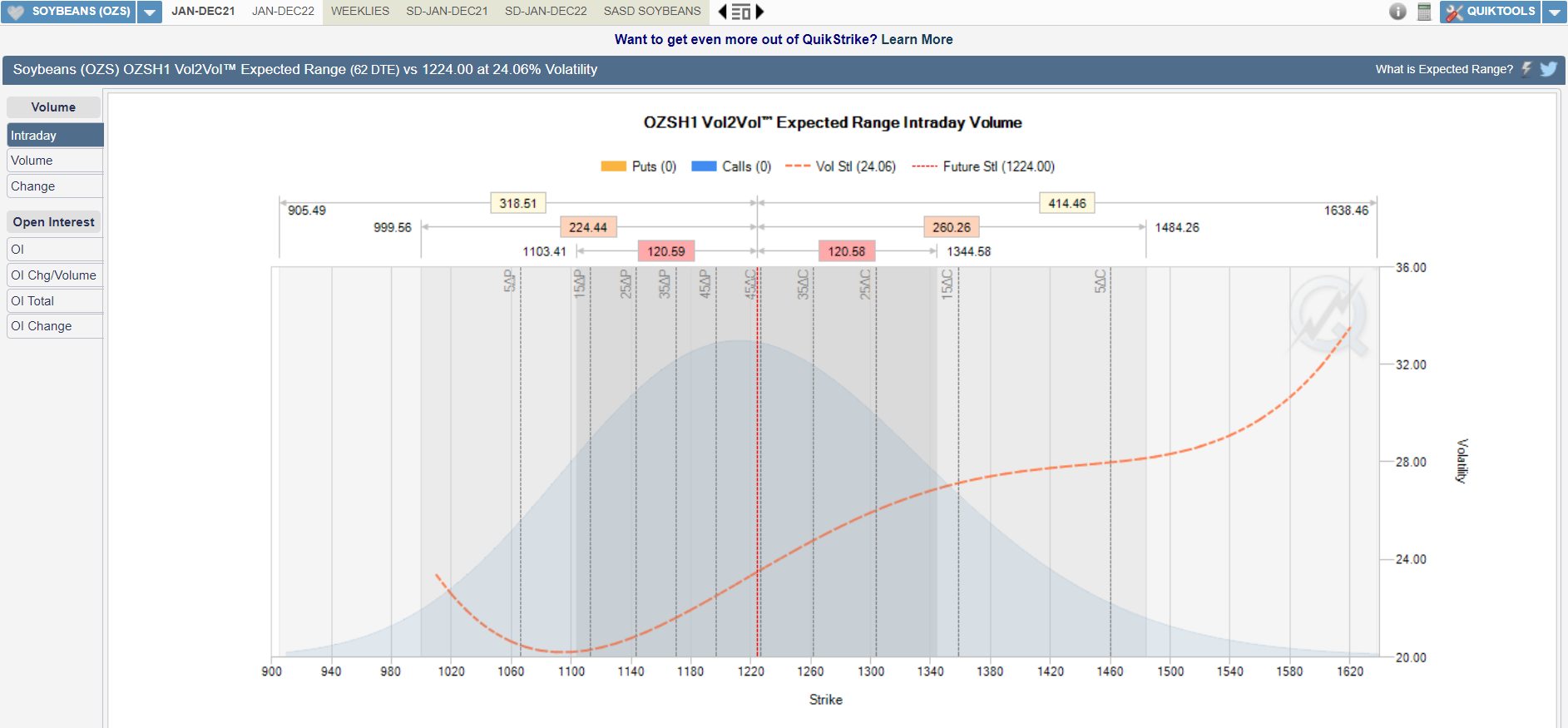Click the 1344.58 upper bound value
The image size is (1568, 728).
[x=969, y=251]
